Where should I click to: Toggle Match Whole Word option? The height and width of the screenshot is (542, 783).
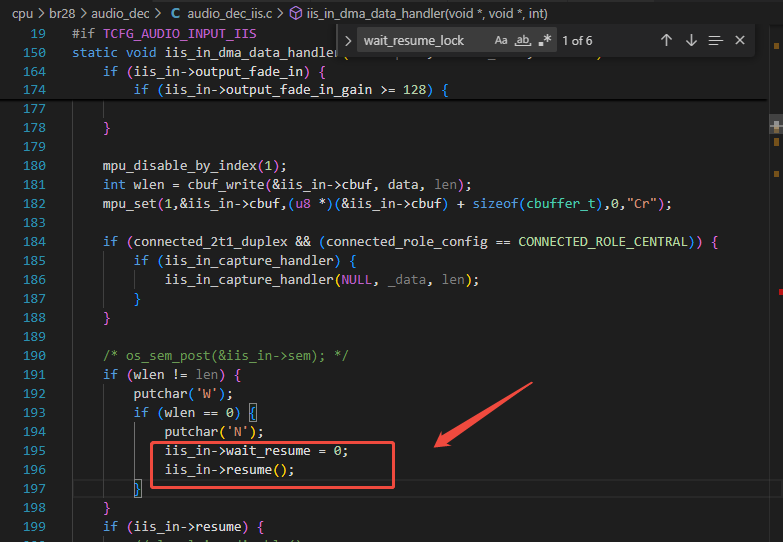523,40
